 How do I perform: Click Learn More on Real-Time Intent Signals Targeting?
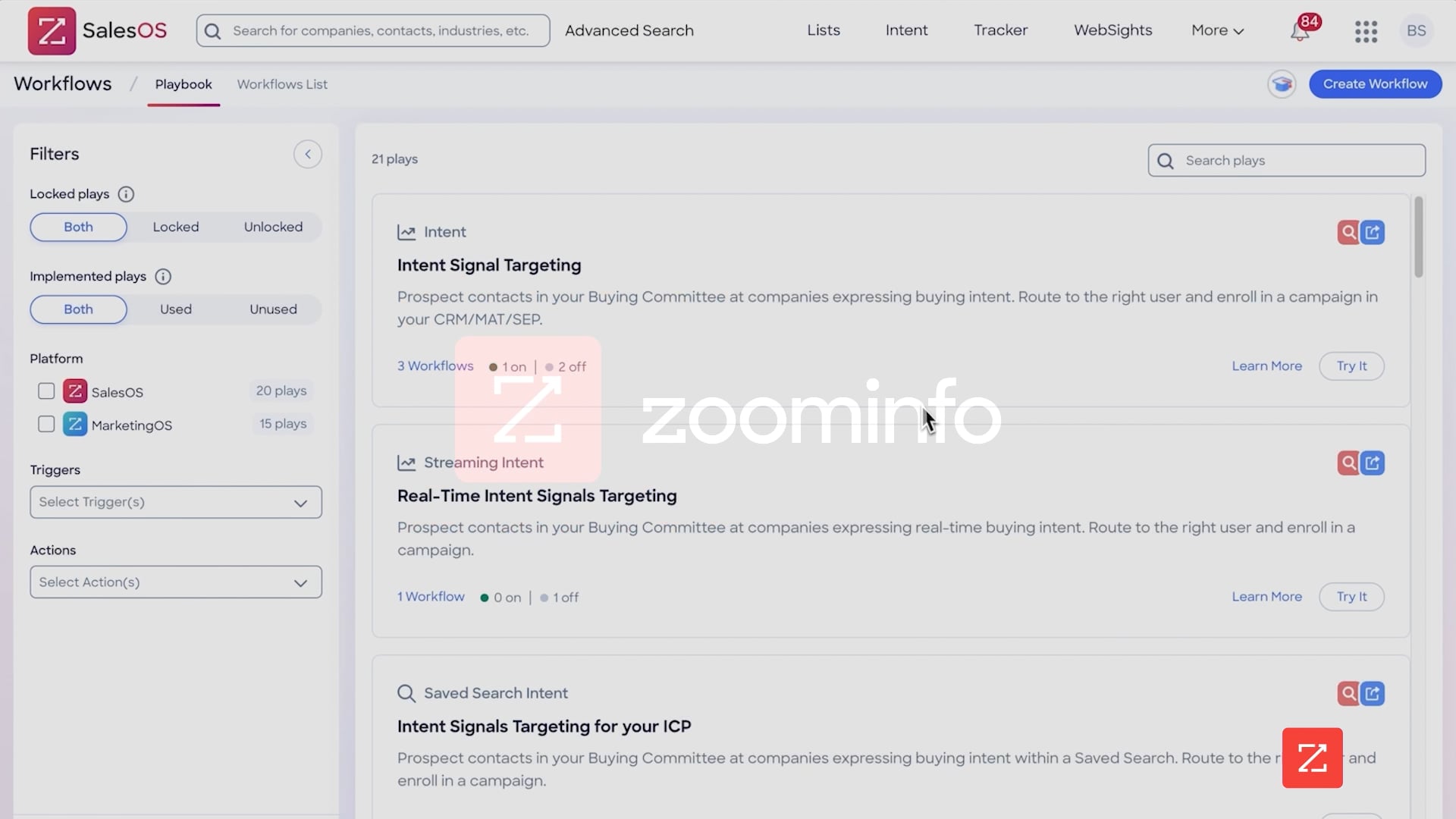coord(1266,596)
